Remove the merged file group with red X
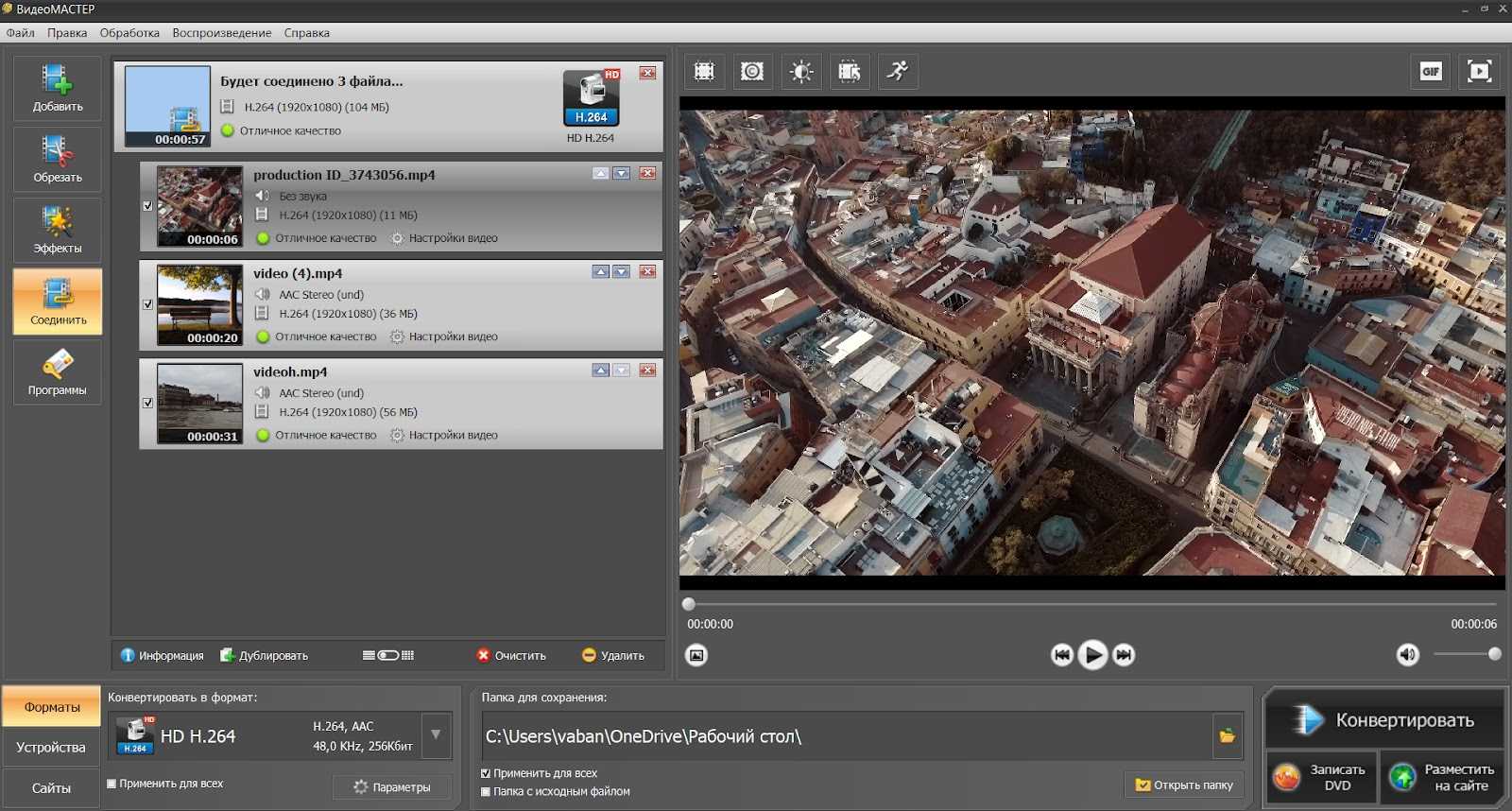 pos(647,73)
